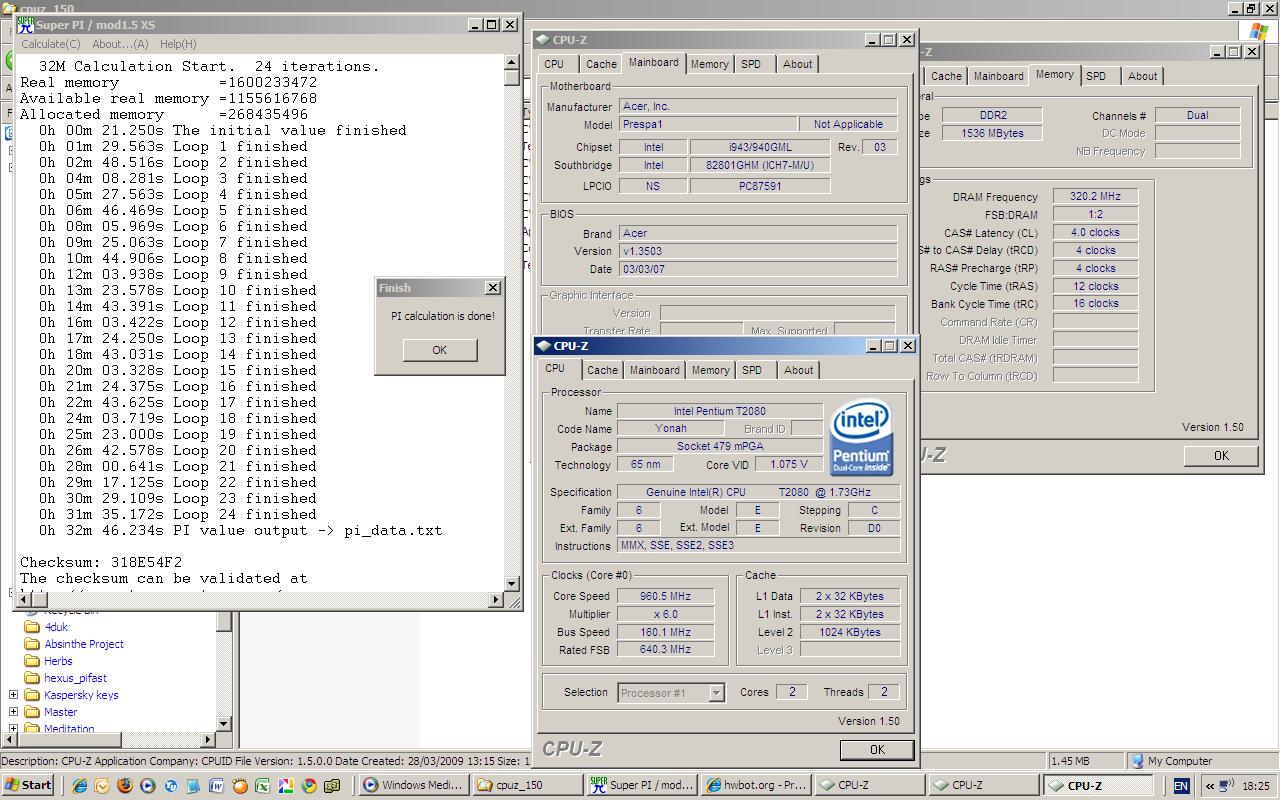Open the blue notepad icon left of Word
The height and width of the screenshot is (800, 1280).
point(193,785)
